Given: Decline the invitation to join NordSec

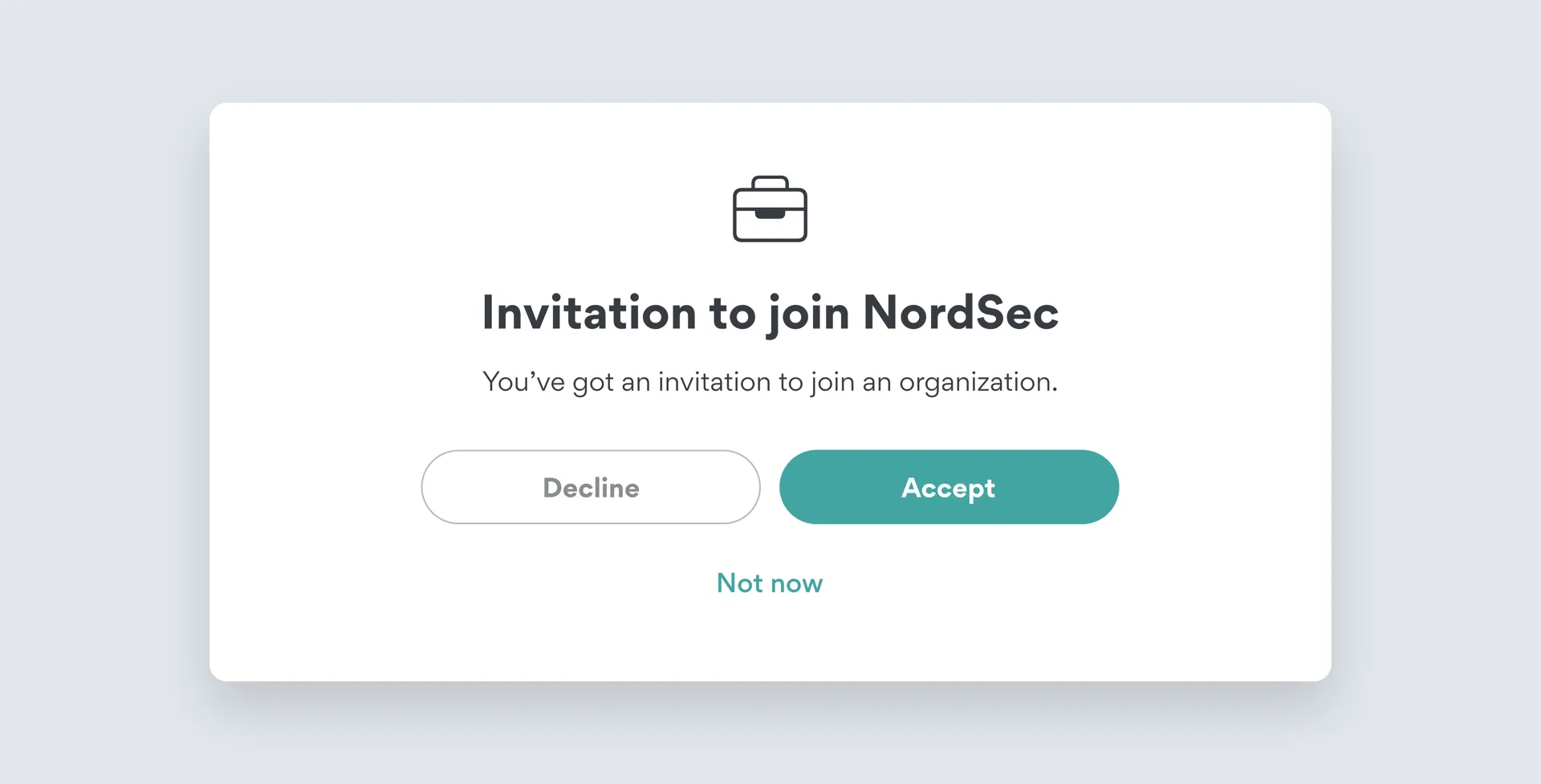Looking at the screenshot, I should point(591,487).
